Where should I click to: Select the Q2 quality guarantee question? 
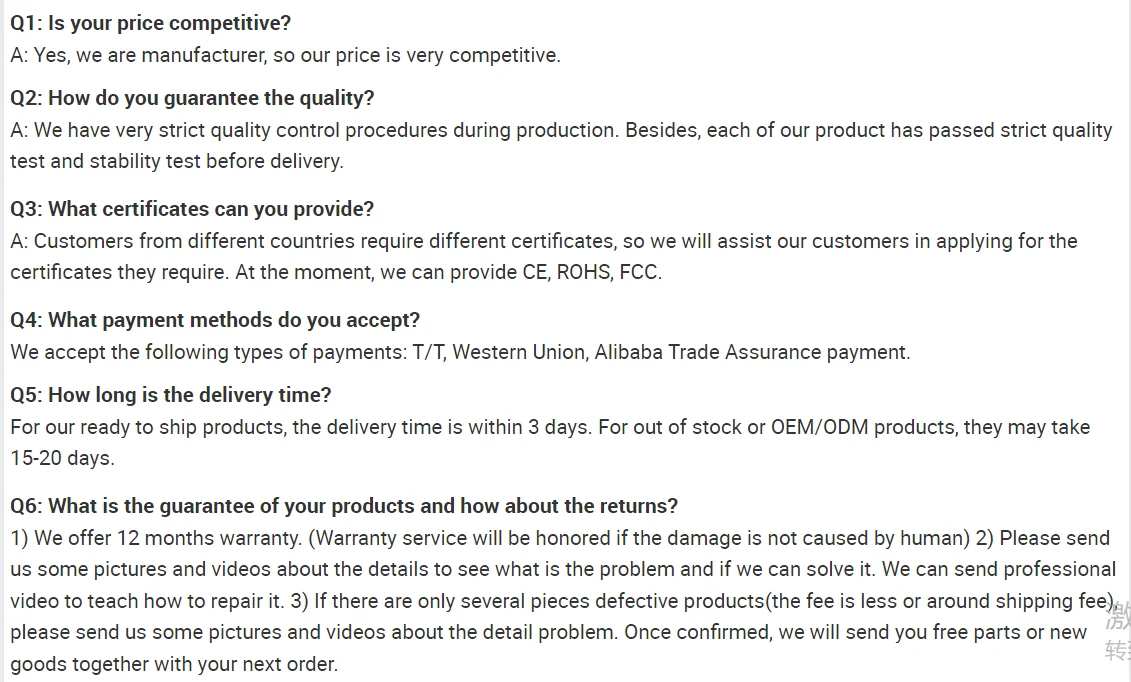(192, 98)
